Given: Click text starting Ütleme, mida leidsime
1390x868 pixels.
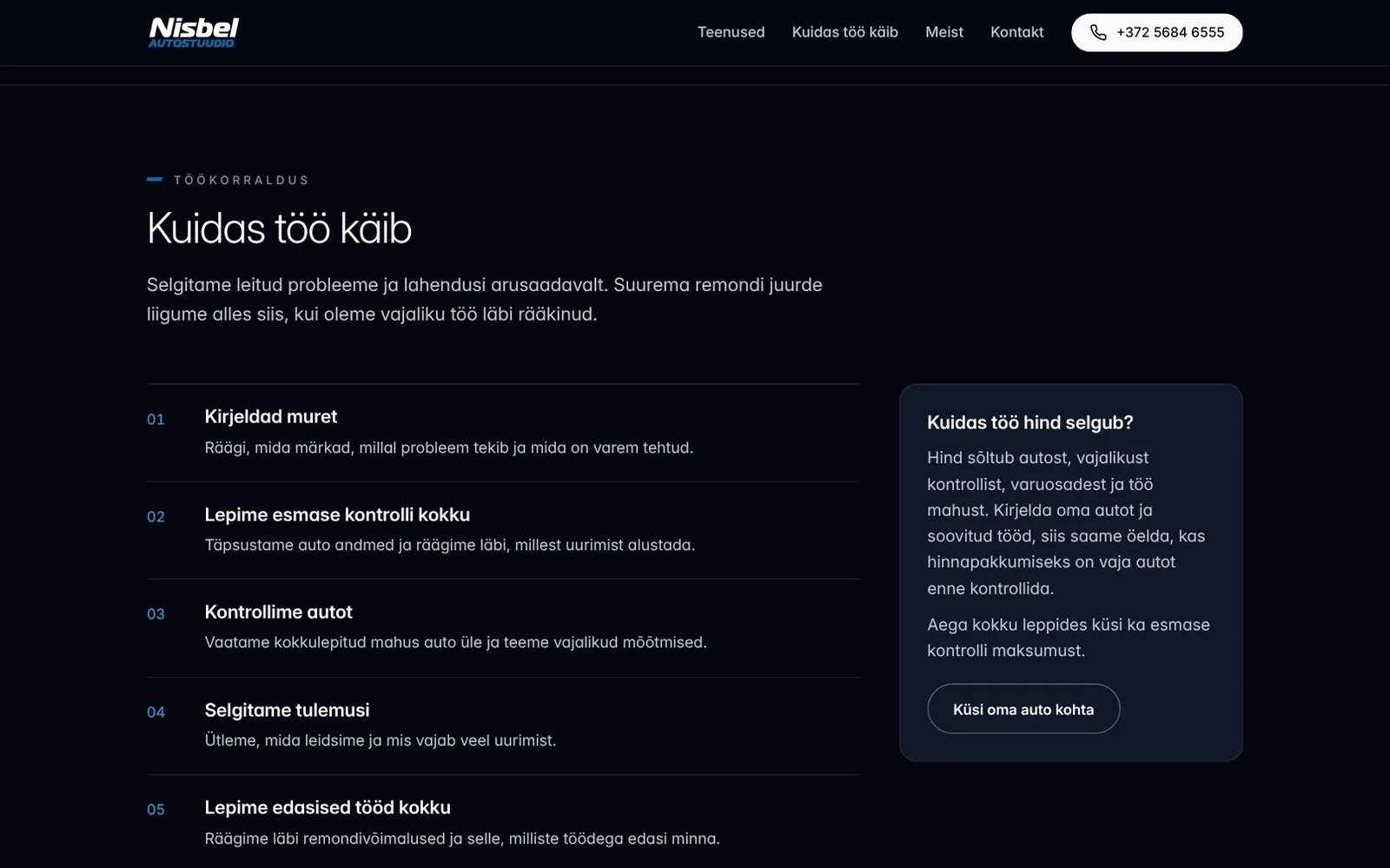Looking at the screenshot, I should [380, 740].
